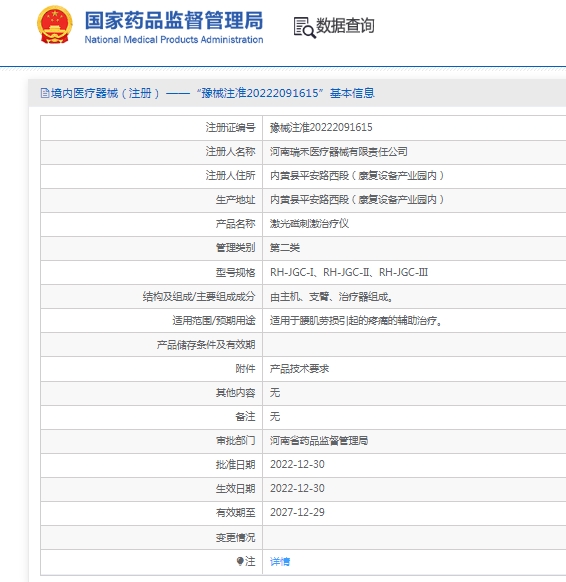Click the lightbulb icon beside 注
Image resolution: width=566 pixels, height=582 pixels.
pos(240,561)
